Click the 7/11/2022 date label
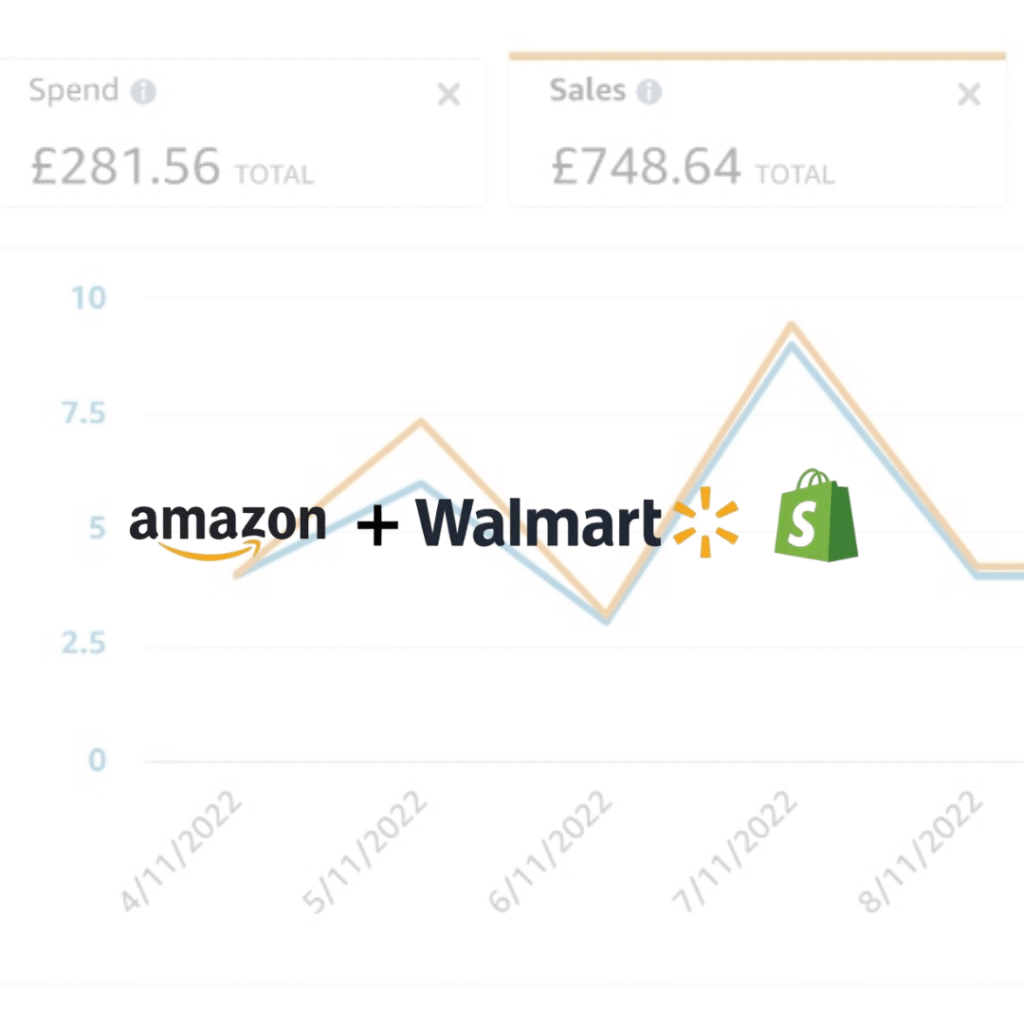This screenshot has height=1024, width=1024. click(736, 851)
